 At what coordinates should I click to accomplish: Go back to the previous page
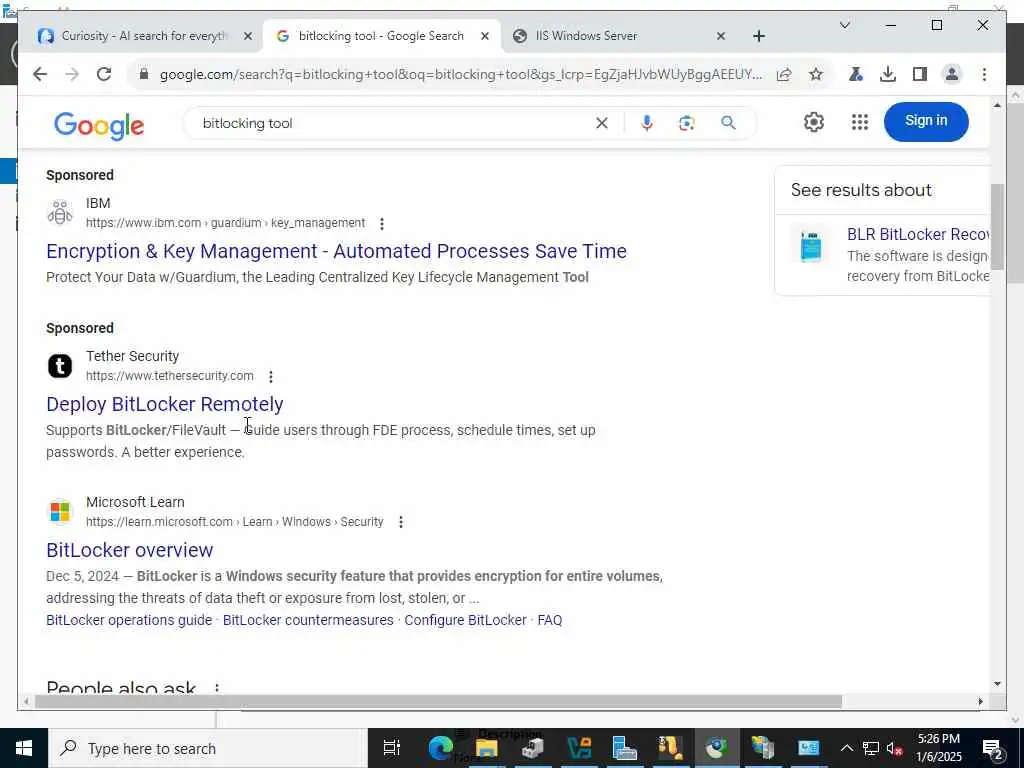coord(40,74)
